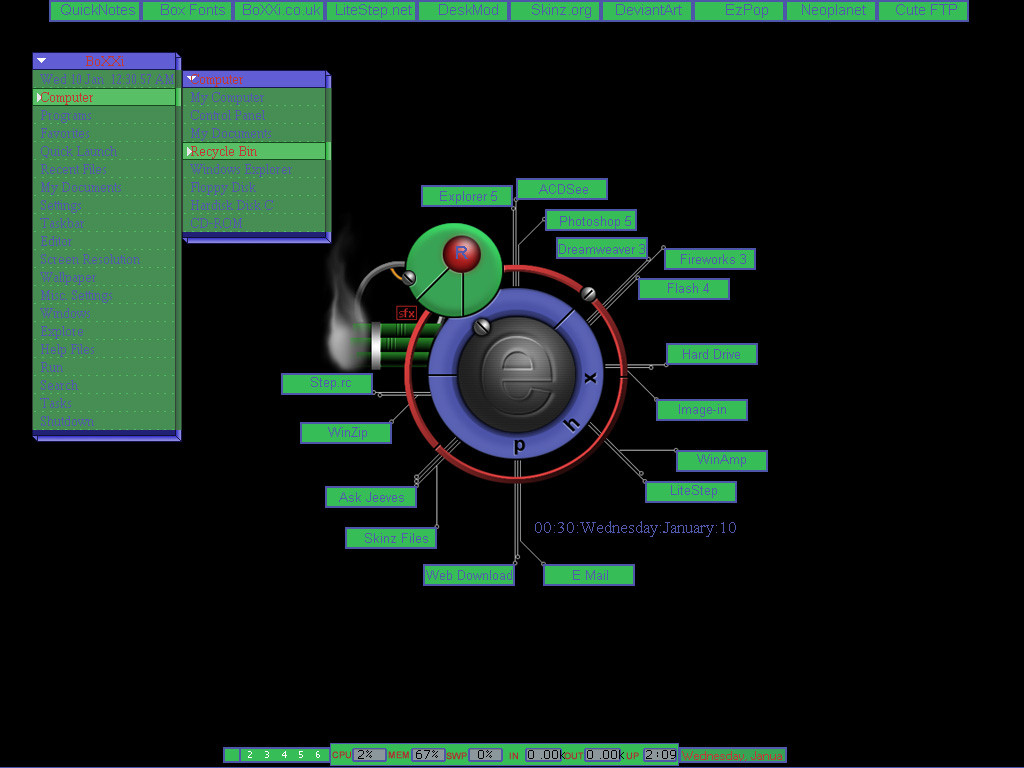Select CD-ROM in the Computer submenu
The image size is (1024, 768).
click(254, 223)
